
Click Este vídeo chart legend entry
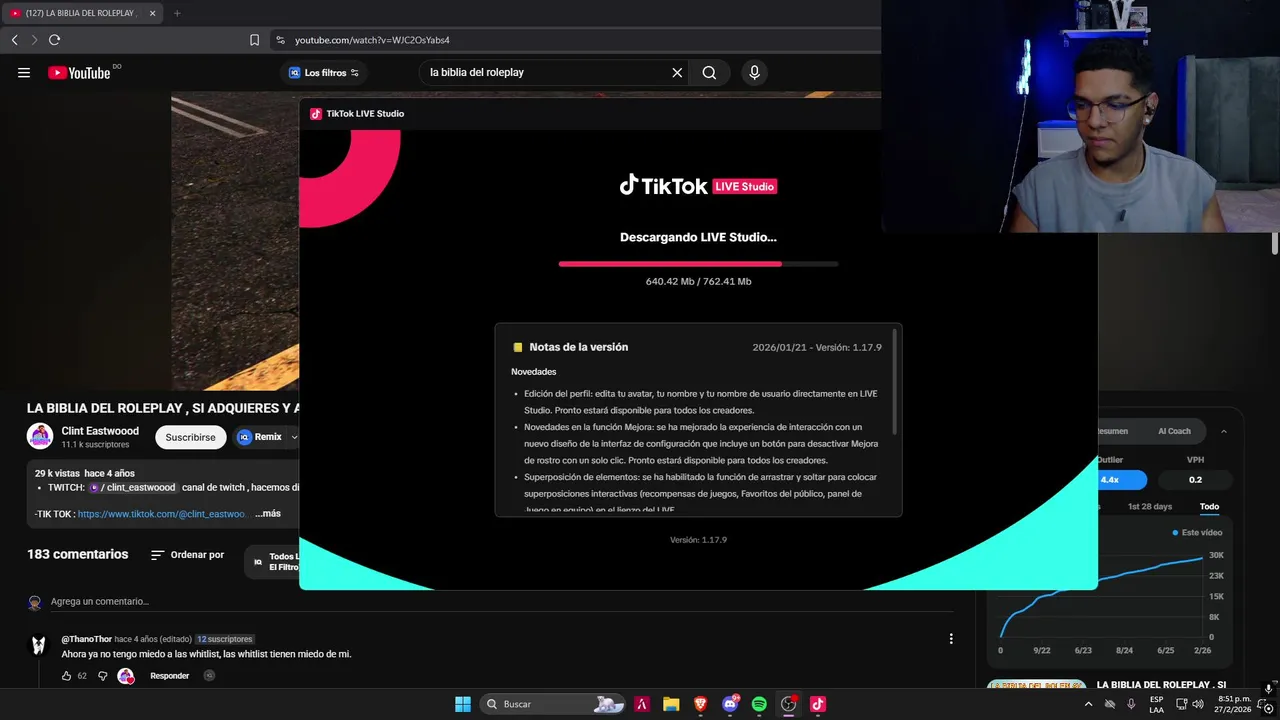point(1197,533)
